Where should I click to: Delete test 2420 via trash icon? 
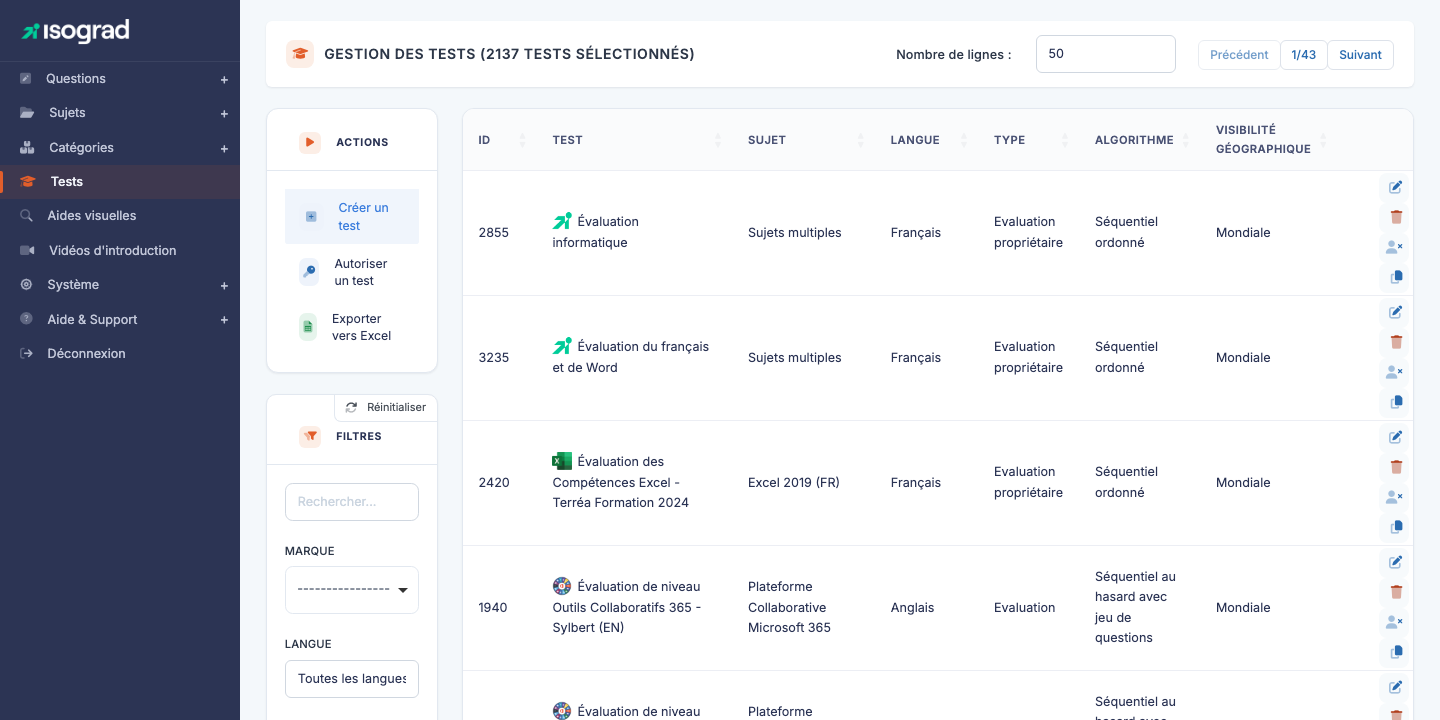coord(1396,467)
